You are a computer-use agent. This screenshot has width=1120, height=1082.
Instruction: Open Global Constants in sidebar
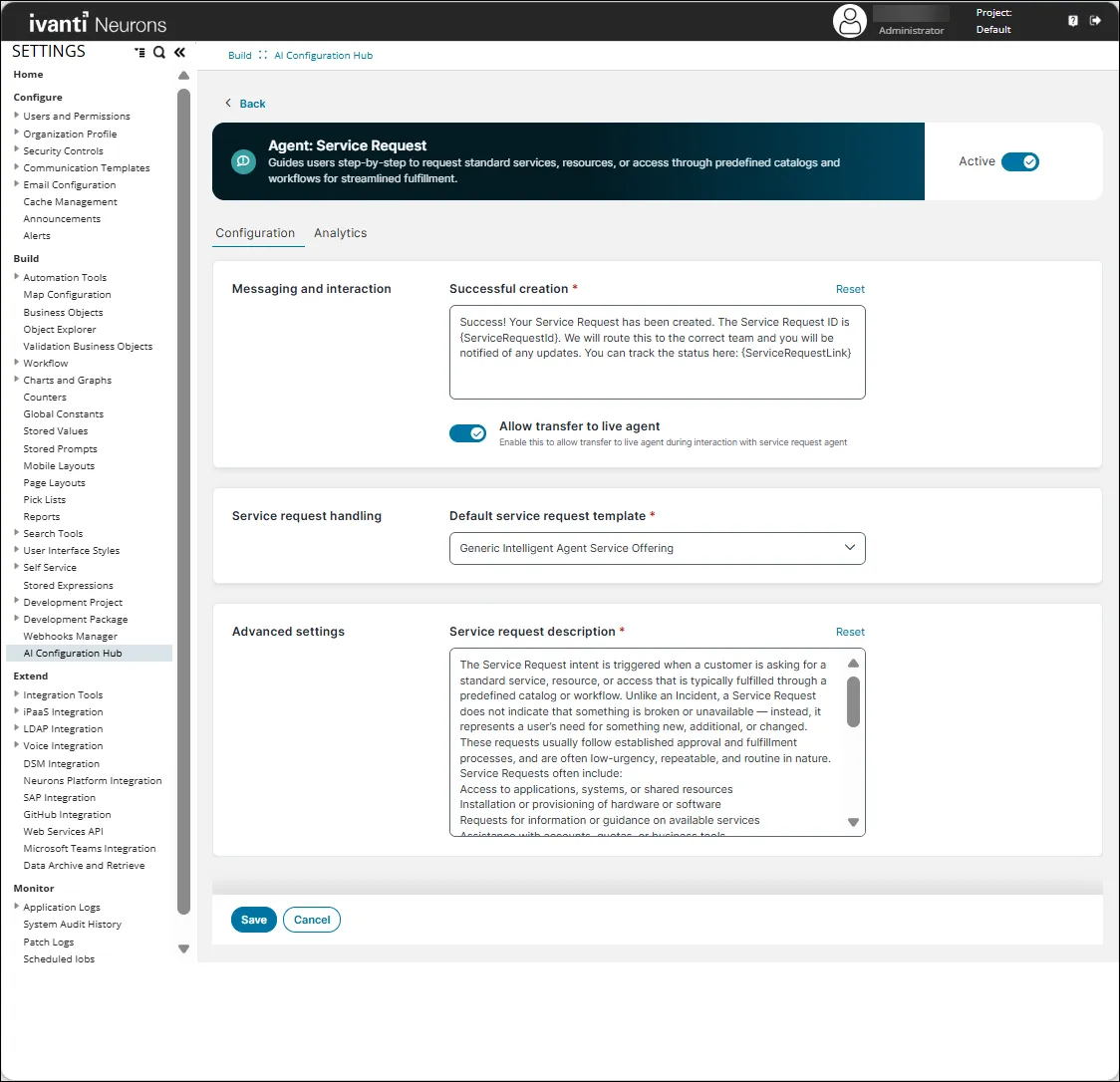[x=63, y=414]
